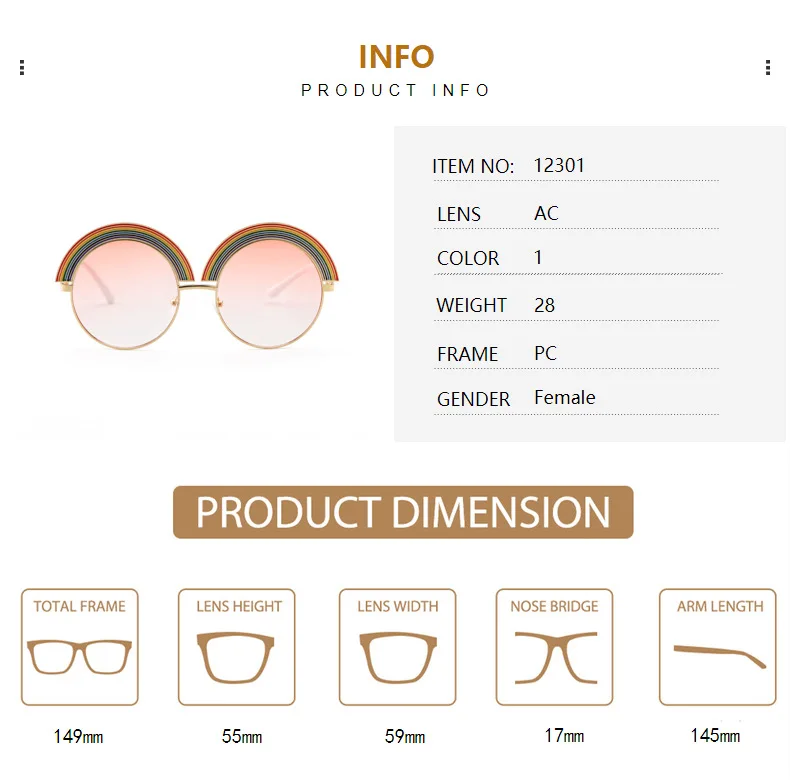Click the FRAME material PC
This screenshot has width=790, height=781.
coord(546,353)
